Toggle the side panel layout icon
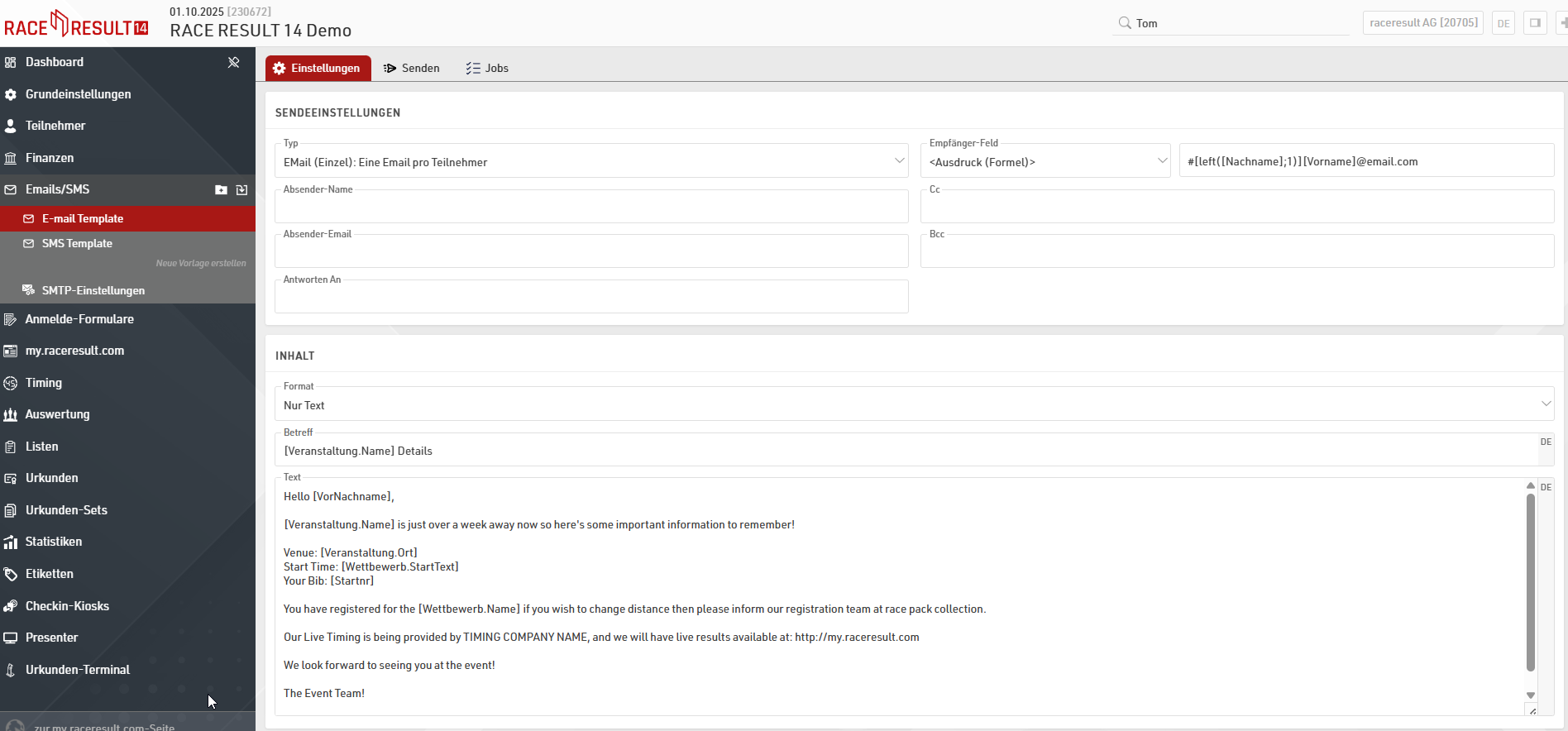 click(1535, 23)
